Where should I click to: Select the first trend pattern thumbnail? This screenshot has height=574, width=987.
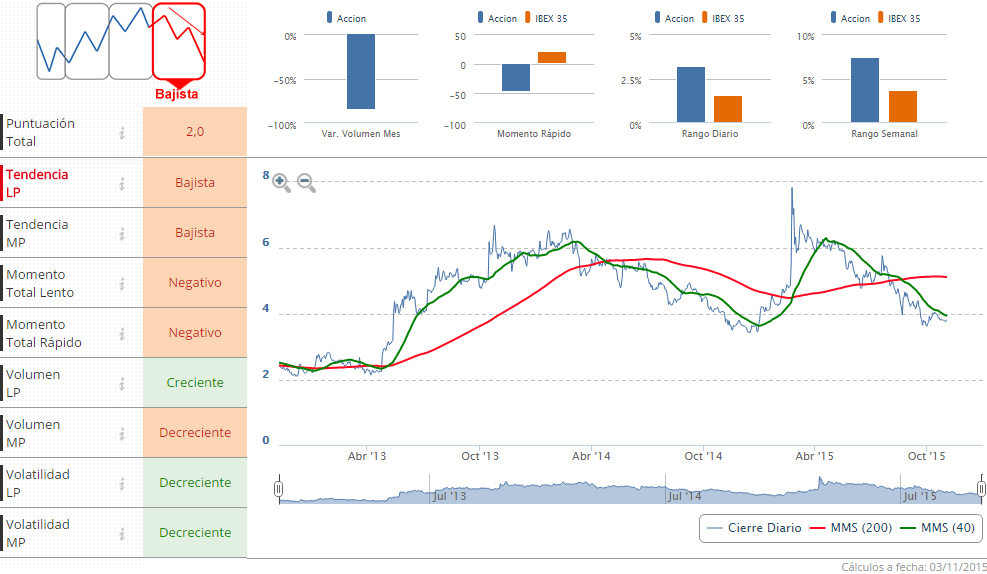click(x=50, y=41)
